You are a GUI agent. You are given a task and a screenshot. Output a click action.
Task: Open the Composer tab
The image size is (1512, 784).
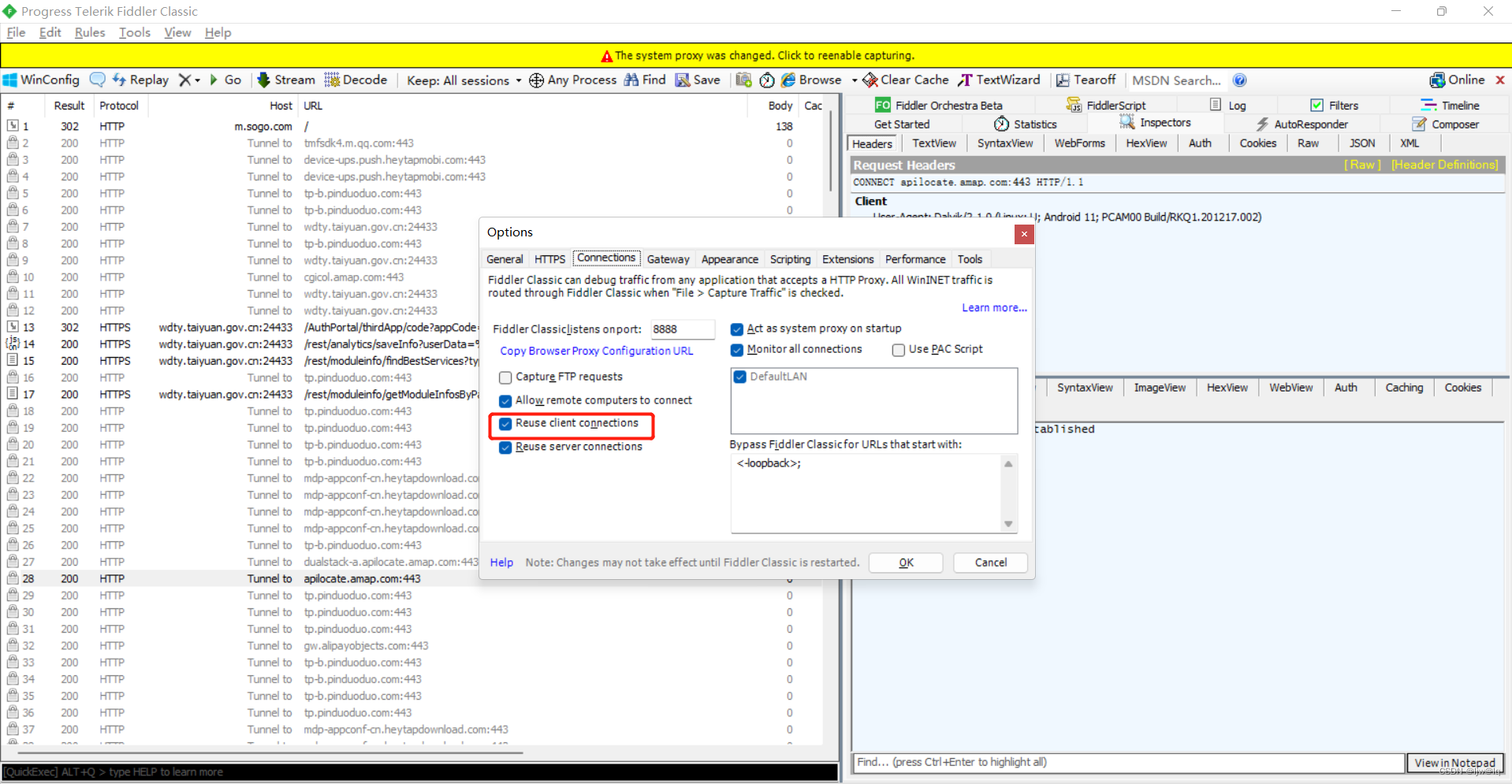point(1446,124)
